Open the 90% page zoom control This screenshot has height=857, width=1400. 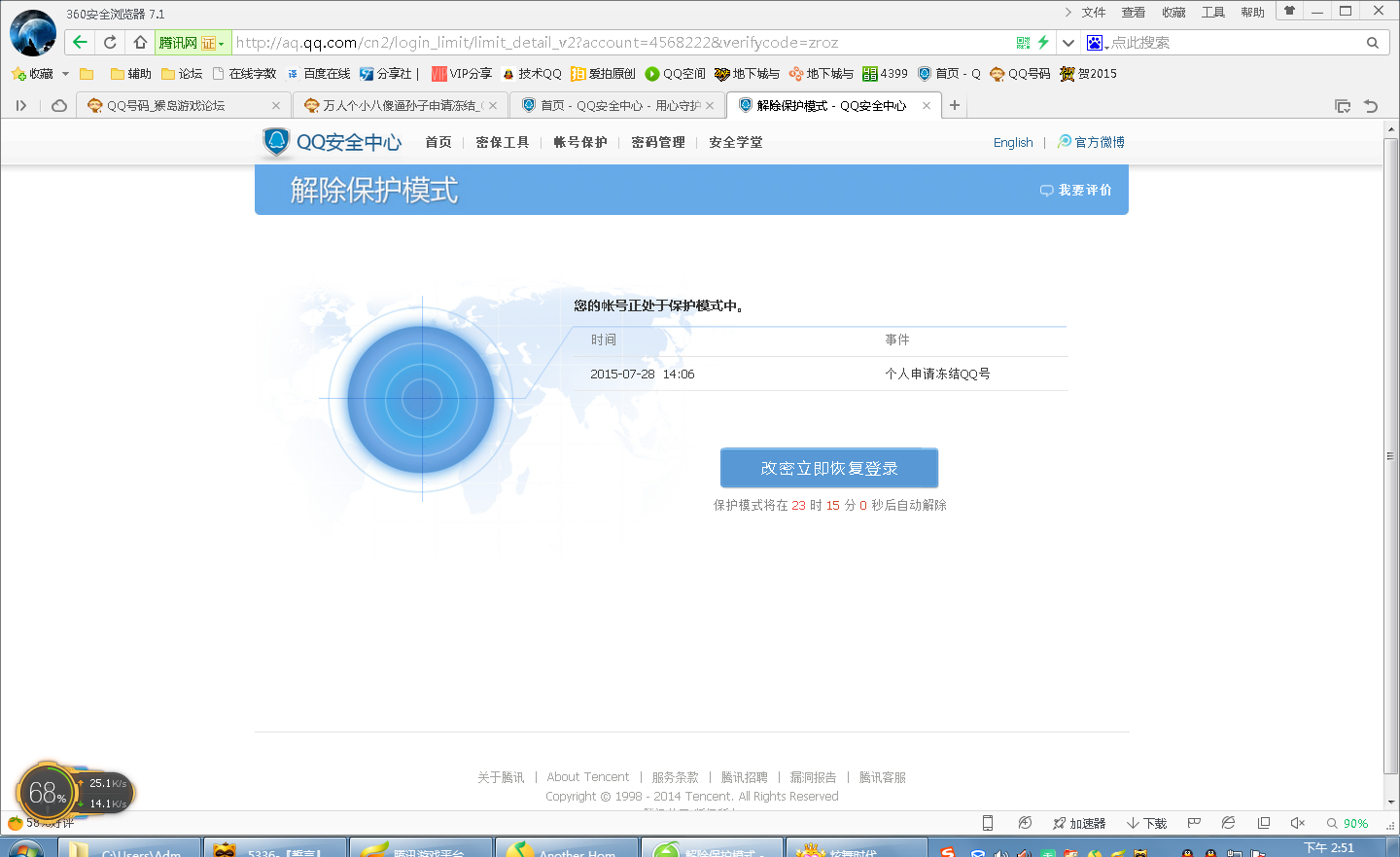tap(1347, 823)
